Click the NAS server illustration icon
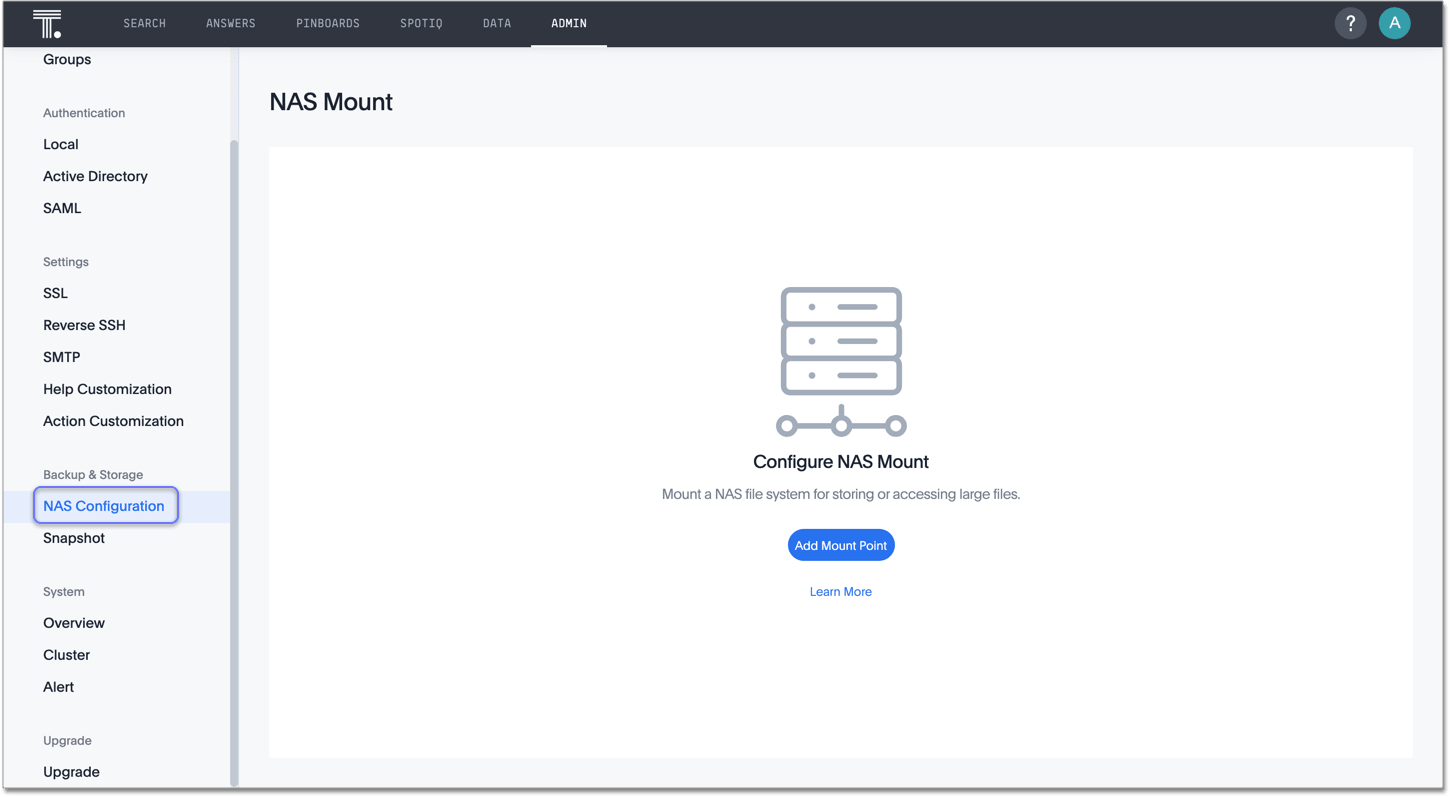This screenshot has width=1450, height=797. [841, 358]
